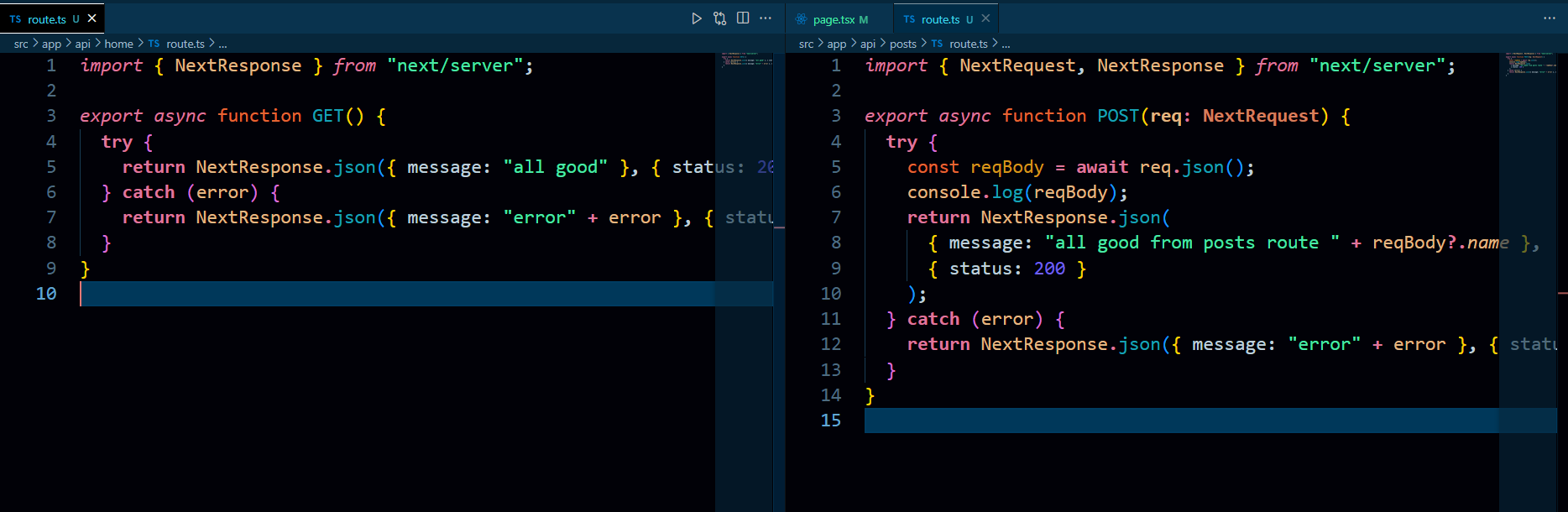Open more actions menu in left editor

tap(766, 18)
